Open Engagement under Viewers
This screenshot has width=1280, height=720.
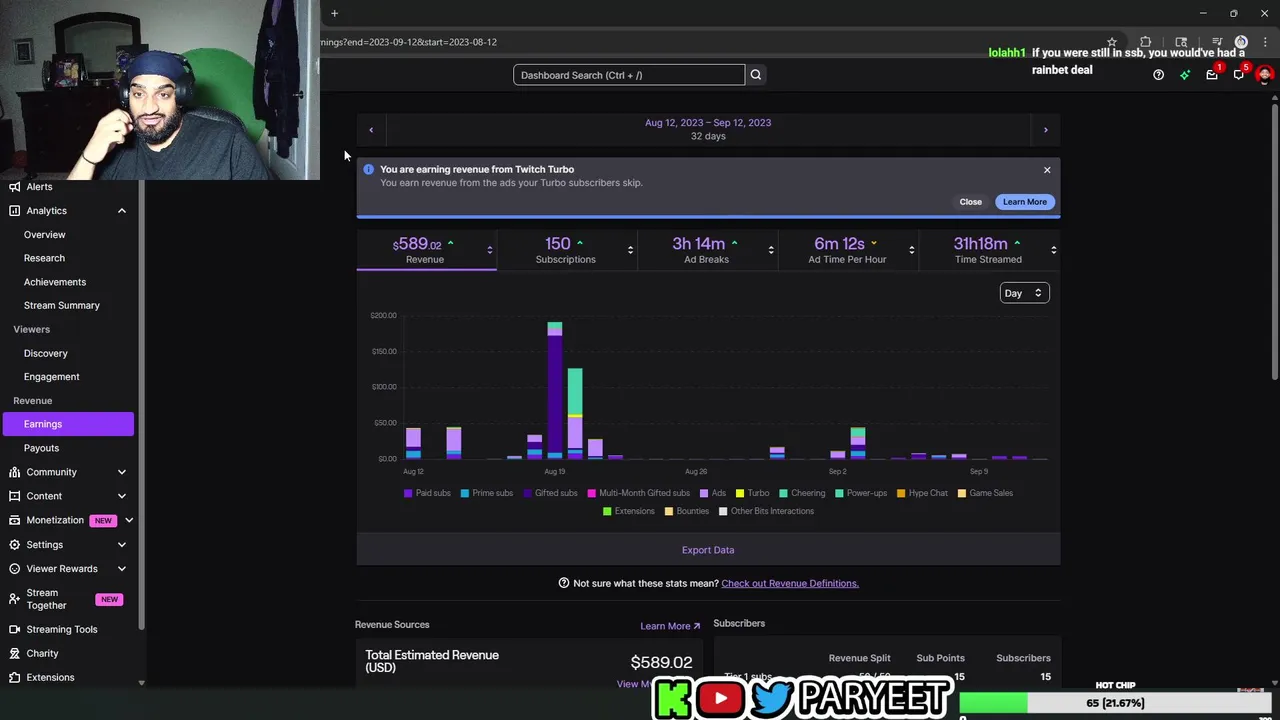pos(52,377)
